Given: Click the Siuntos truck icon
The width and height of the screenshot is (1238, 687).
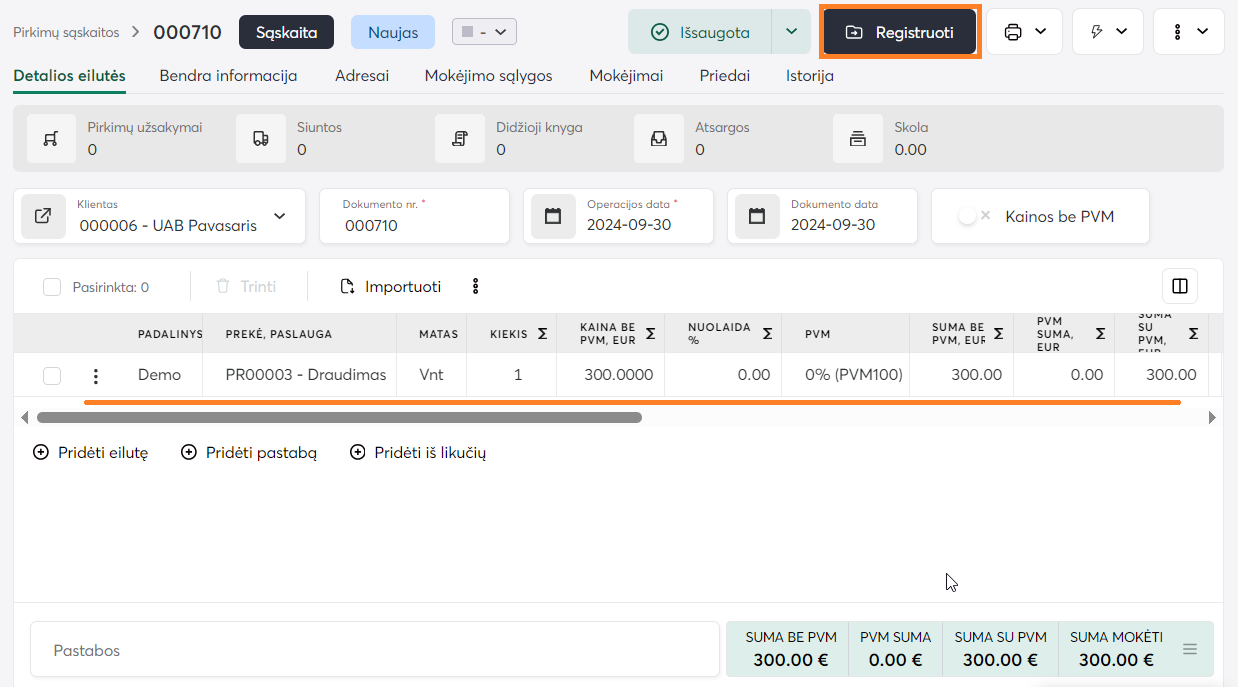Looking at the screenshot, I should (260, 139).
